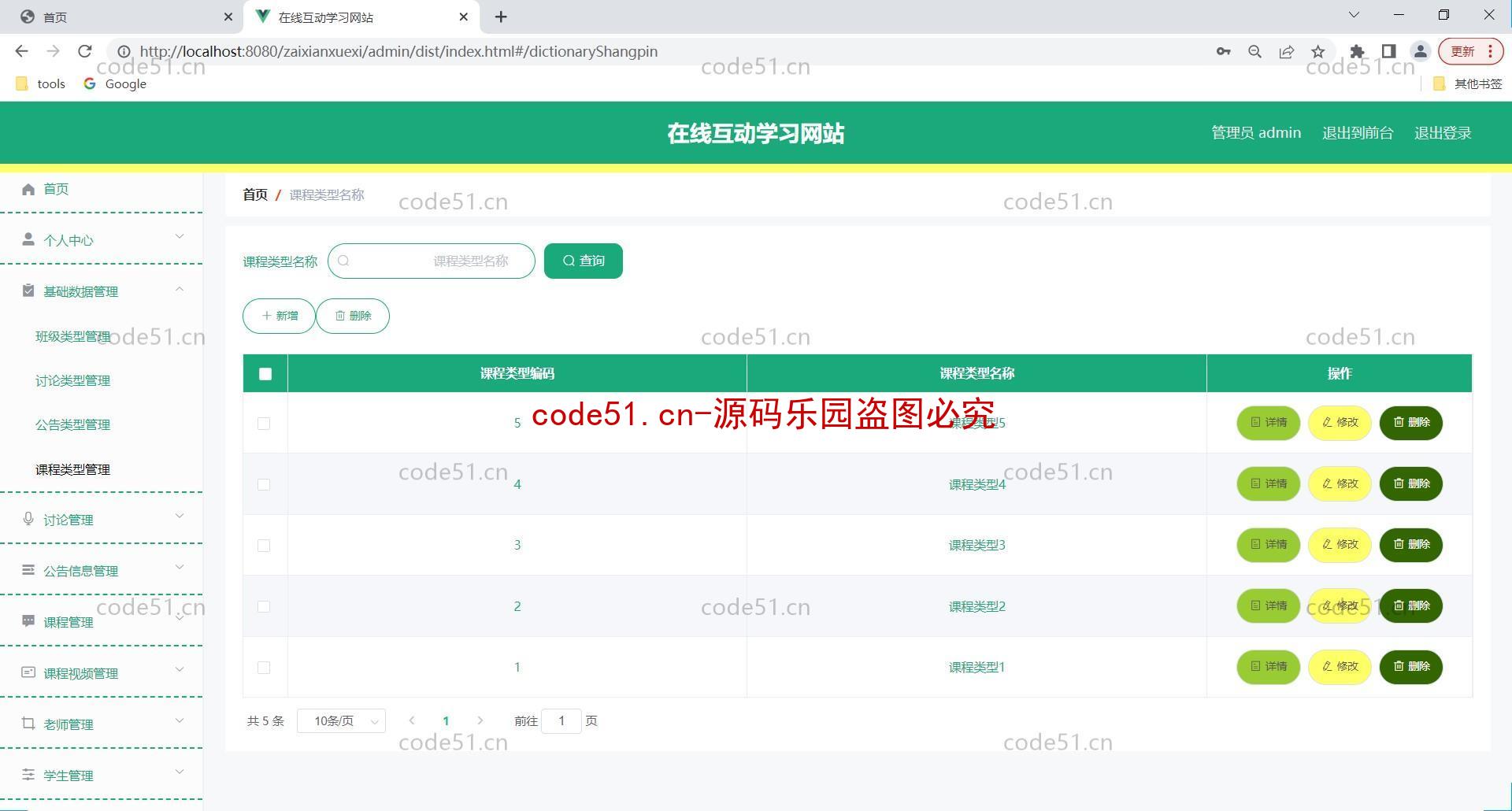The width and height of the screenshot is (1512, 811).
Task: Click the share page icon in address bar
Action: [1287, 51]
